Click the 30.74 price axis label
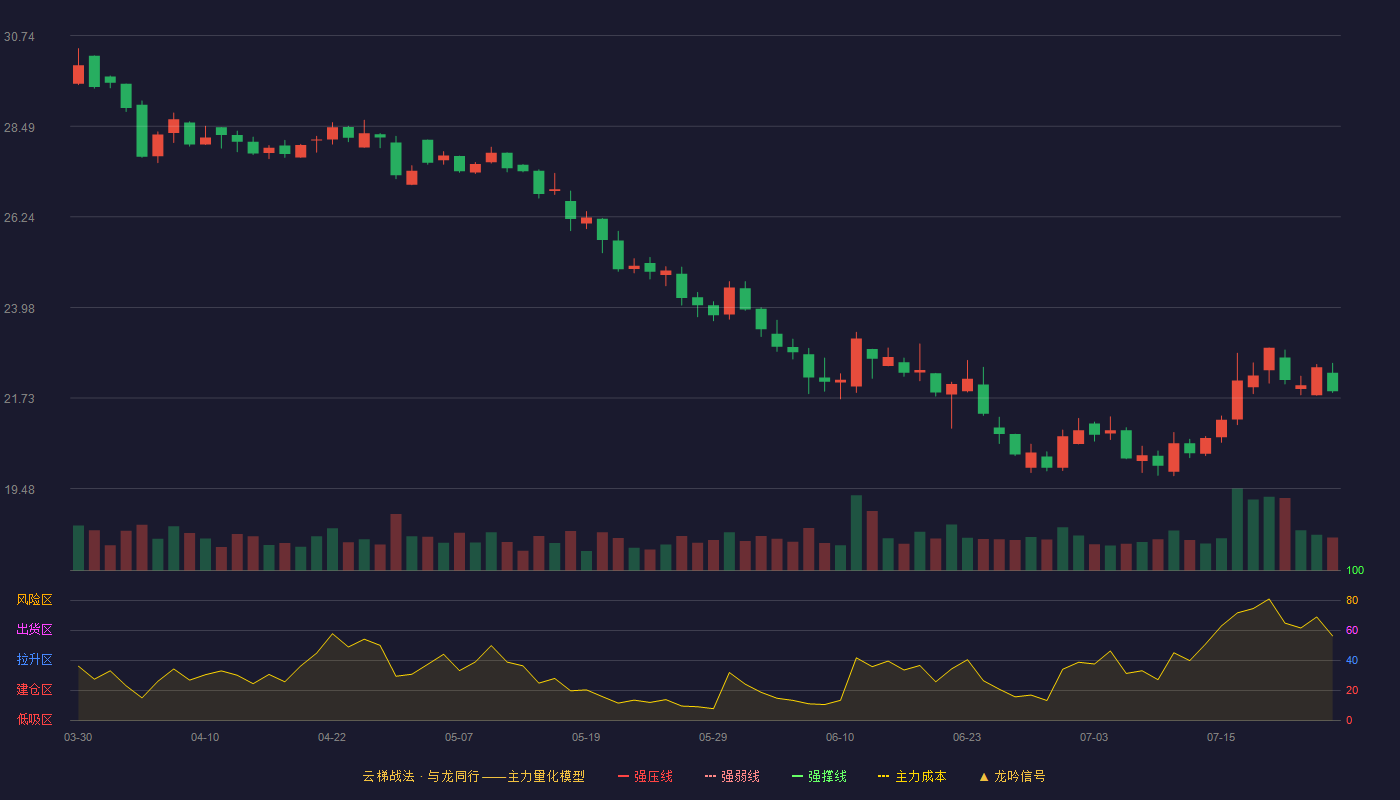 [19, 37]
